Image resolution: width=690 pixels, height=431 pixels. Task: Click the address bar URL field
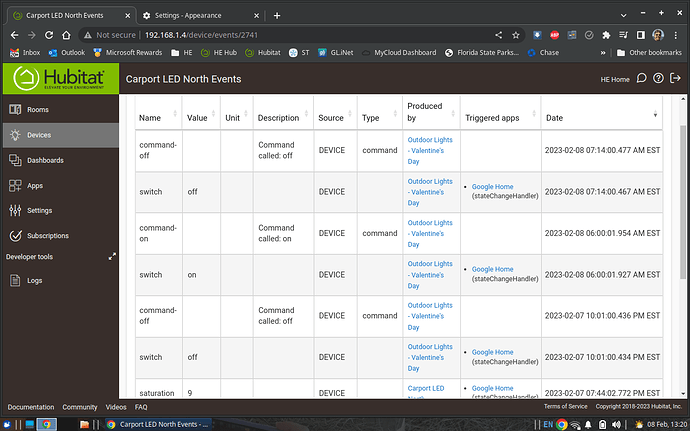tap(290, 35)
